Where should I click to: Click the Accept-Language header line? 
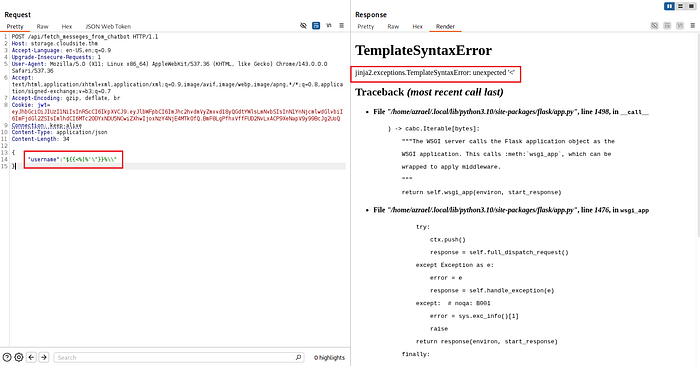tap(61, 50)
